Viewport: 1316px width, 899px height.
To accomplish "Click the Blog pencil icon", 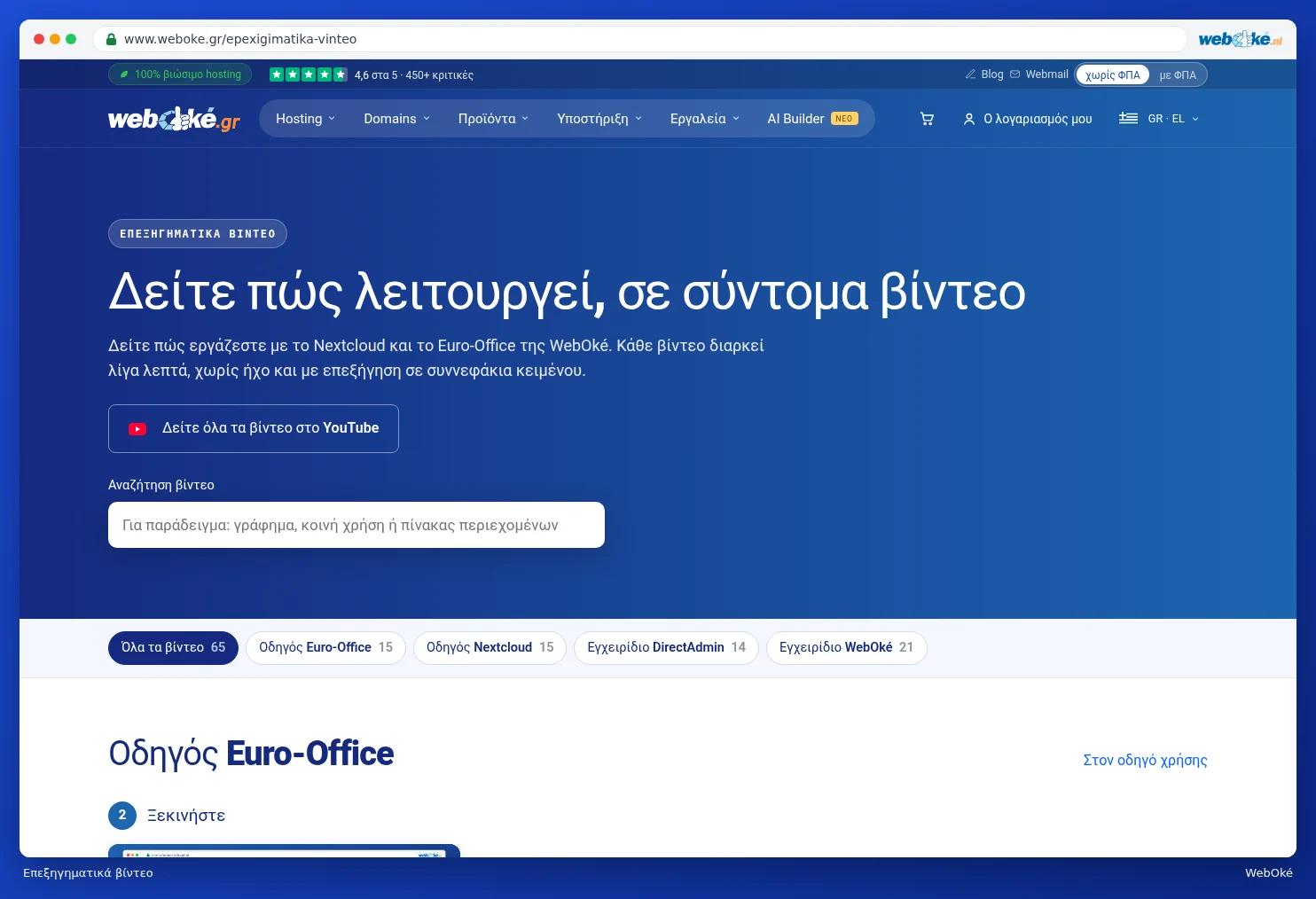I will click(970, 74).
